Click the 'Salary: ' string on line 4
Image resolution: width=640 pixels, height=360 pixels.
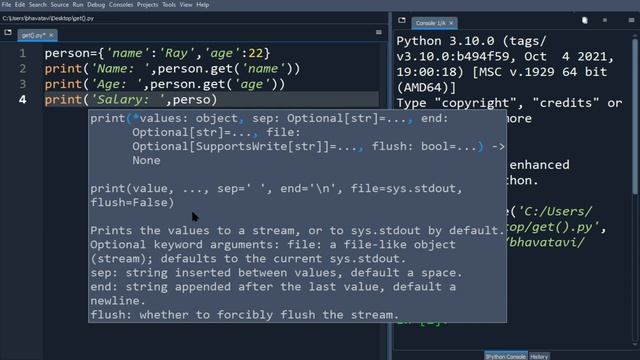pos(127,100)
